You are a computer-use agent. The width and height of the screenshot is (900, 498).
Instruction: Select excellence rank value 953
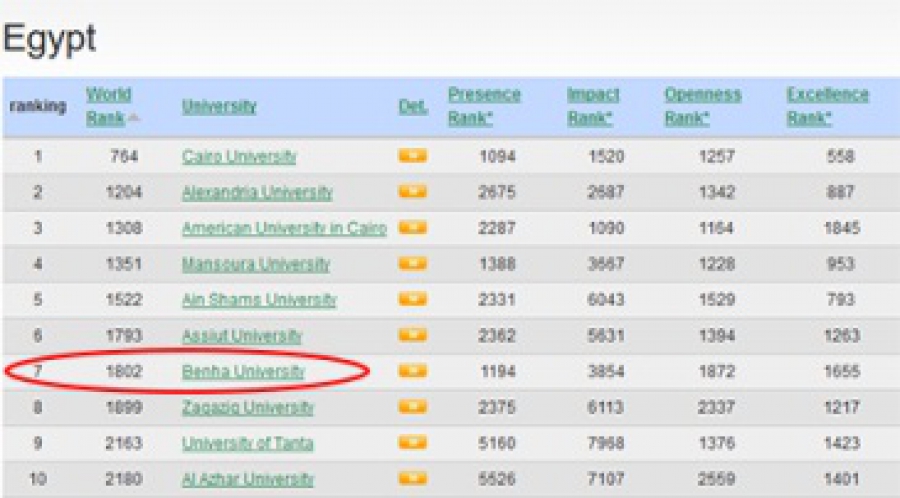[x=841, y=264]
